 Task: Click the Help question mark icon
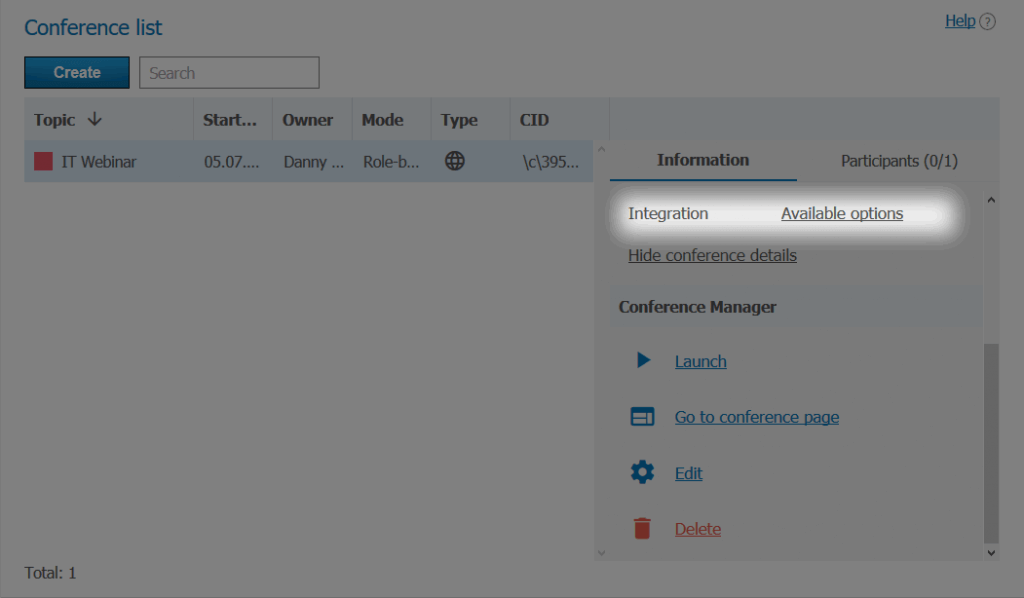(x=988, y=22)
